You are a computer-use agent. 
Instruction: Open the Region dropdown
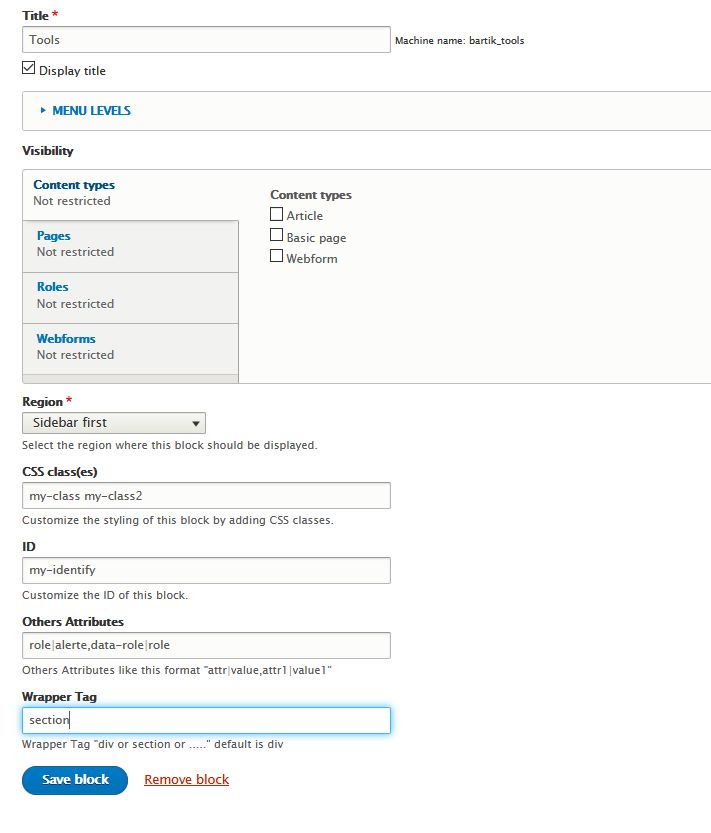coord(114,423)
